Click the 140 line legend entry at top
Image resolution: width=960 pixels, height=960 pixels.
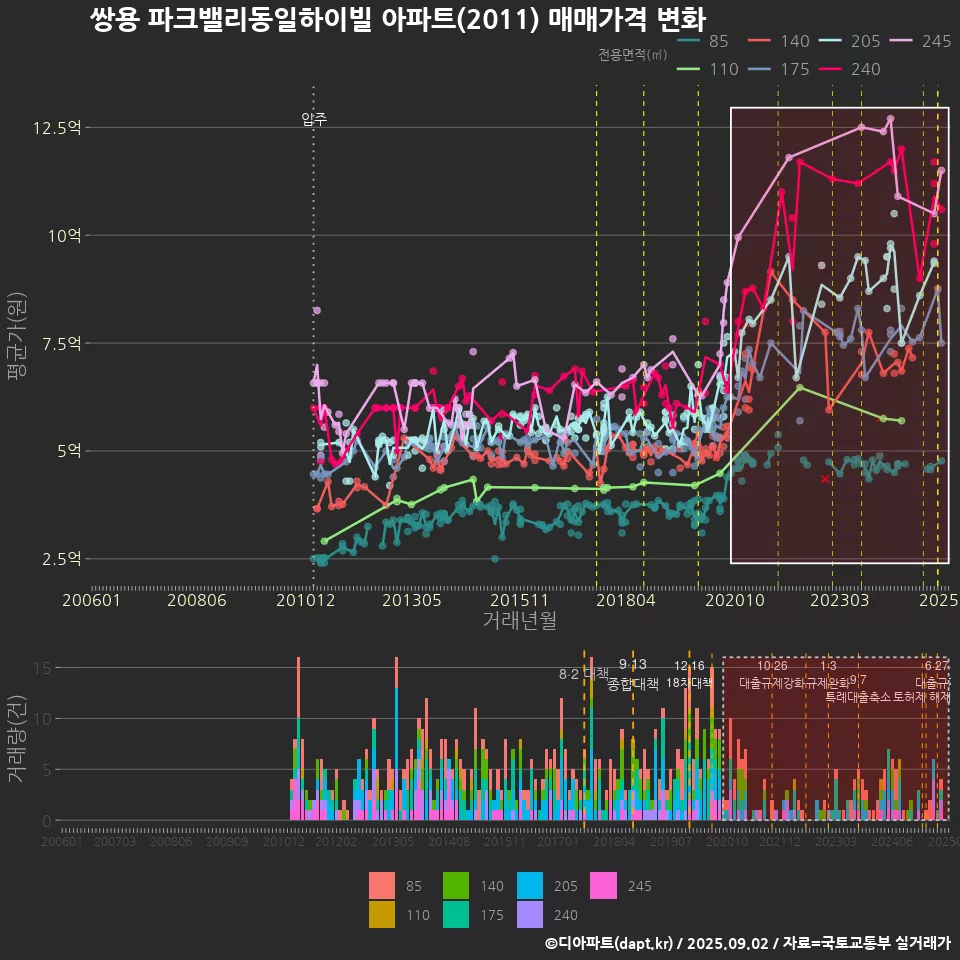click(778, 41)
